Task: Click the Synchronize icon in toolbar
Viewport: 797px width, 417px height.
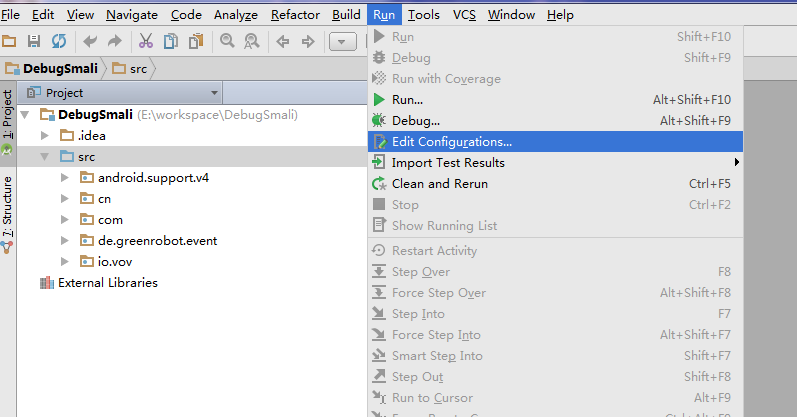Action: (x=58, y=41)
